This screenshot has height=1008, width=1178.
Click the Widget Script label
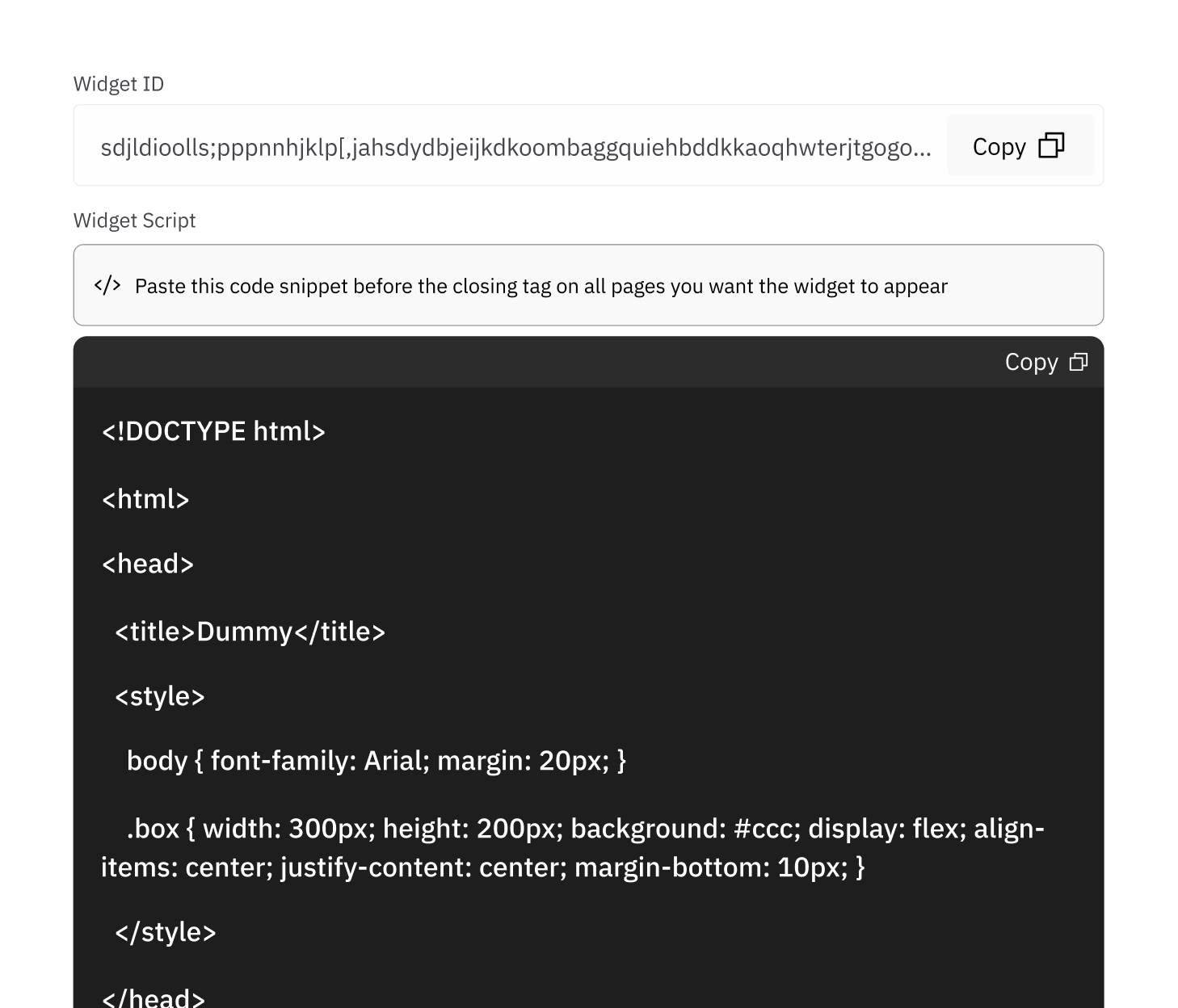[x=134, y=220]
